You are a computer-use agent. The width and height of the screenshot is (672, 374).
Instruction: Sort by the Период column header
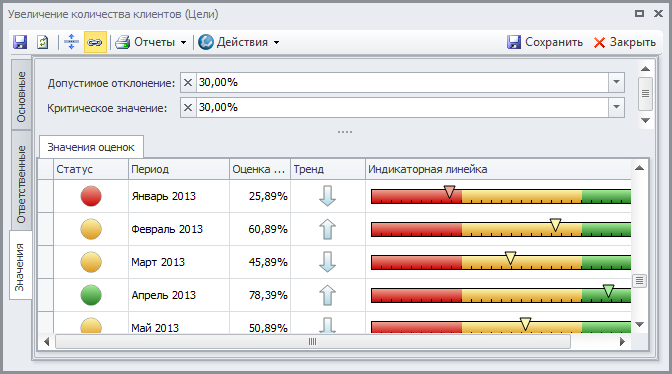point(179,169)
